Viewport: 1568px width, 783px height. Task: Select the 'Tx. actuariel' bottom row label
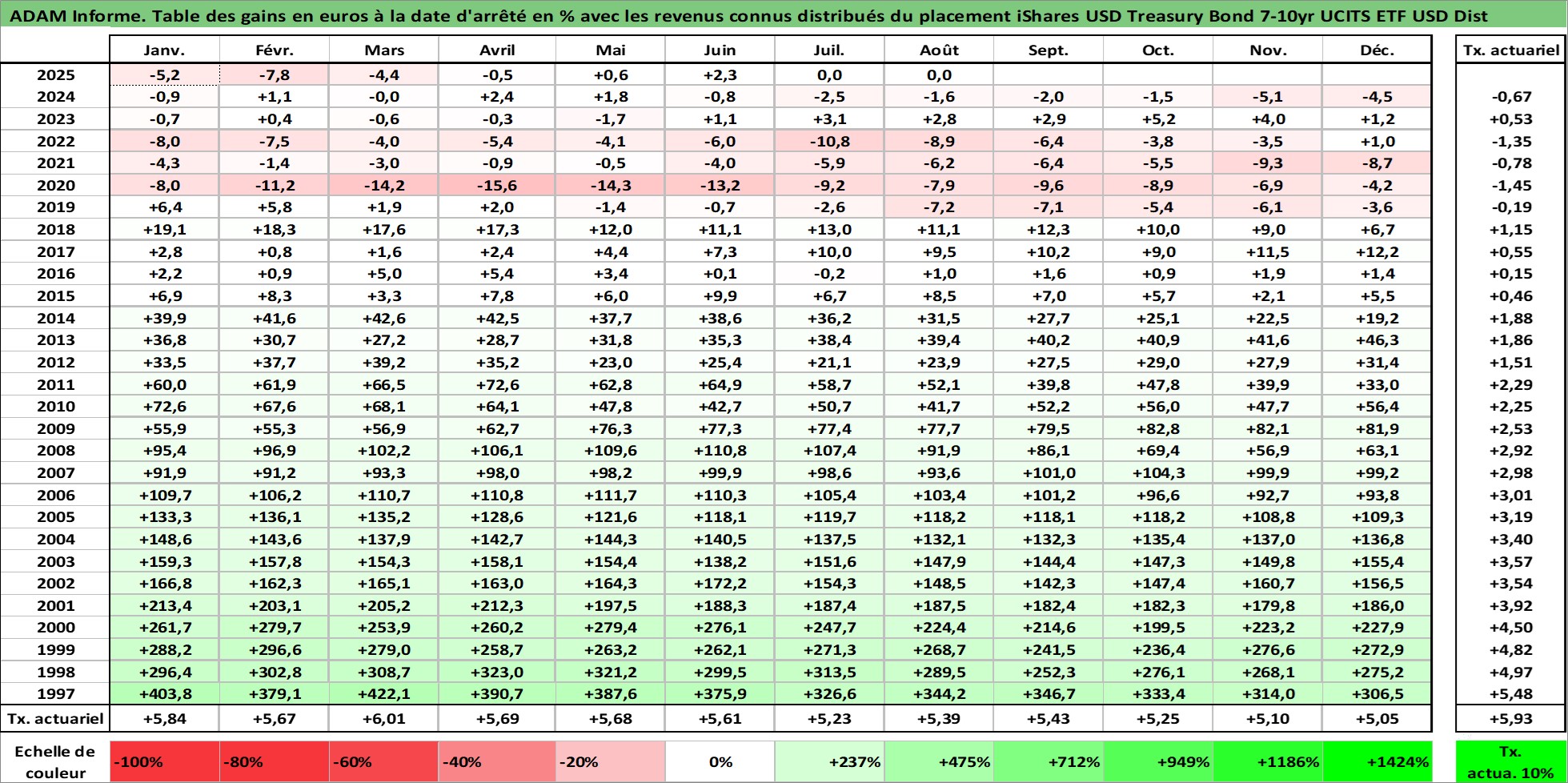pyautogui.click(x=55, y=718)
